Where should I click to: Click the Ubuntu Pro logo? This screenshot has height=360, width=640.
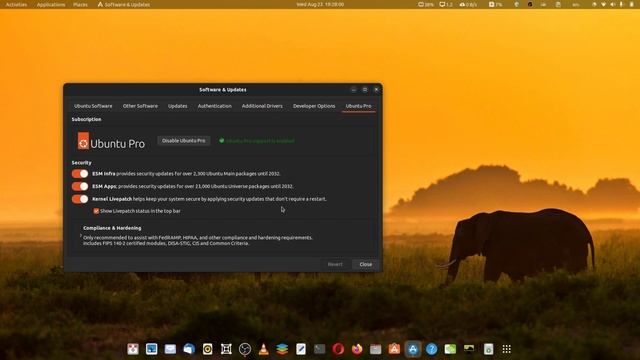111,141
